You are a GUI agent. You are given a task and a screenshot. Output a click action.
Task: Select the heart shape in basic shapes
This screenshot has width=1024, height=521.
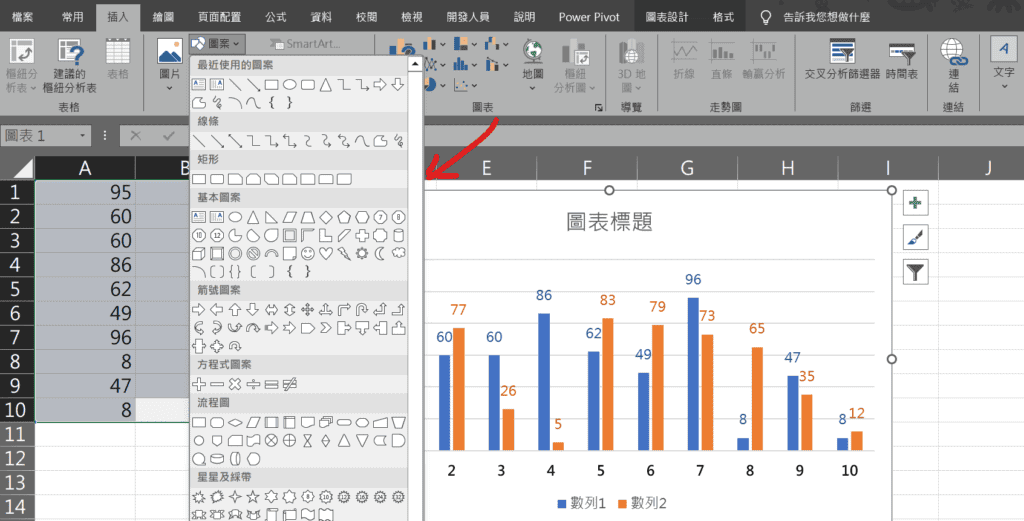tap(326, 253)
